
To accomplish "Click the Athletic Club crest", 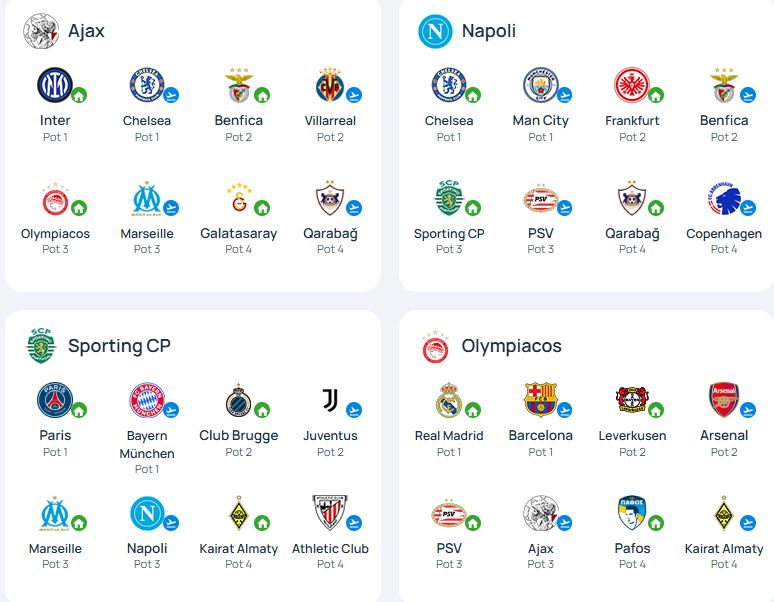I will pos(330,513).
